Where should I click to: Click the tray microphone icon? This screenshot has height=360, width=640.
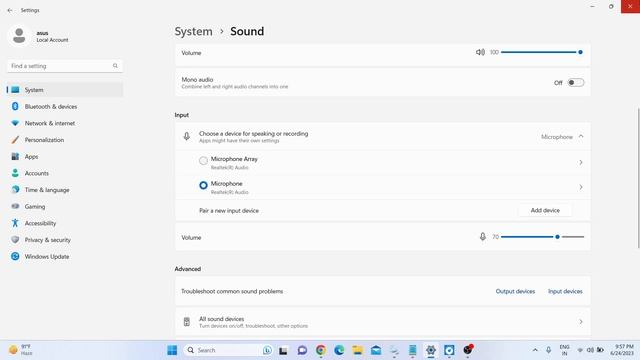[x=549, y=350]
